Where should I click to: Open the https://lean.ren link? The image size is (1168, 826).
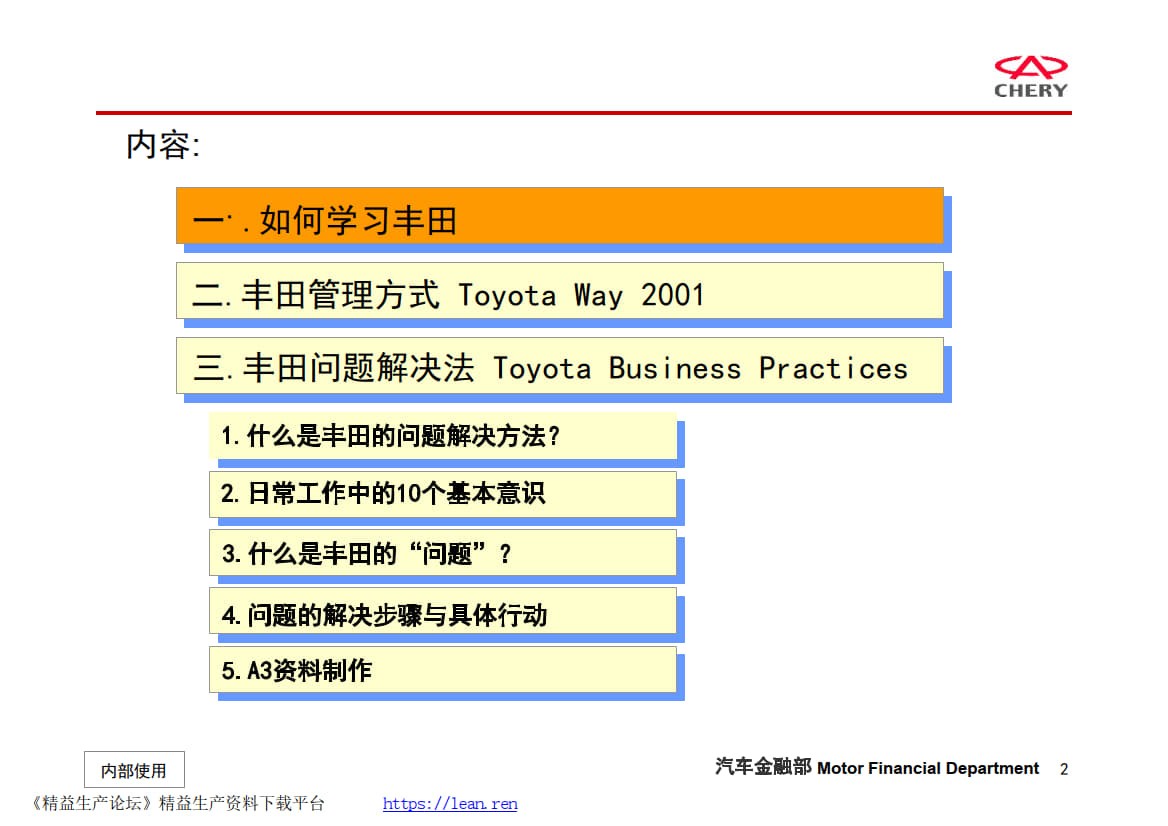coord(450,804)
